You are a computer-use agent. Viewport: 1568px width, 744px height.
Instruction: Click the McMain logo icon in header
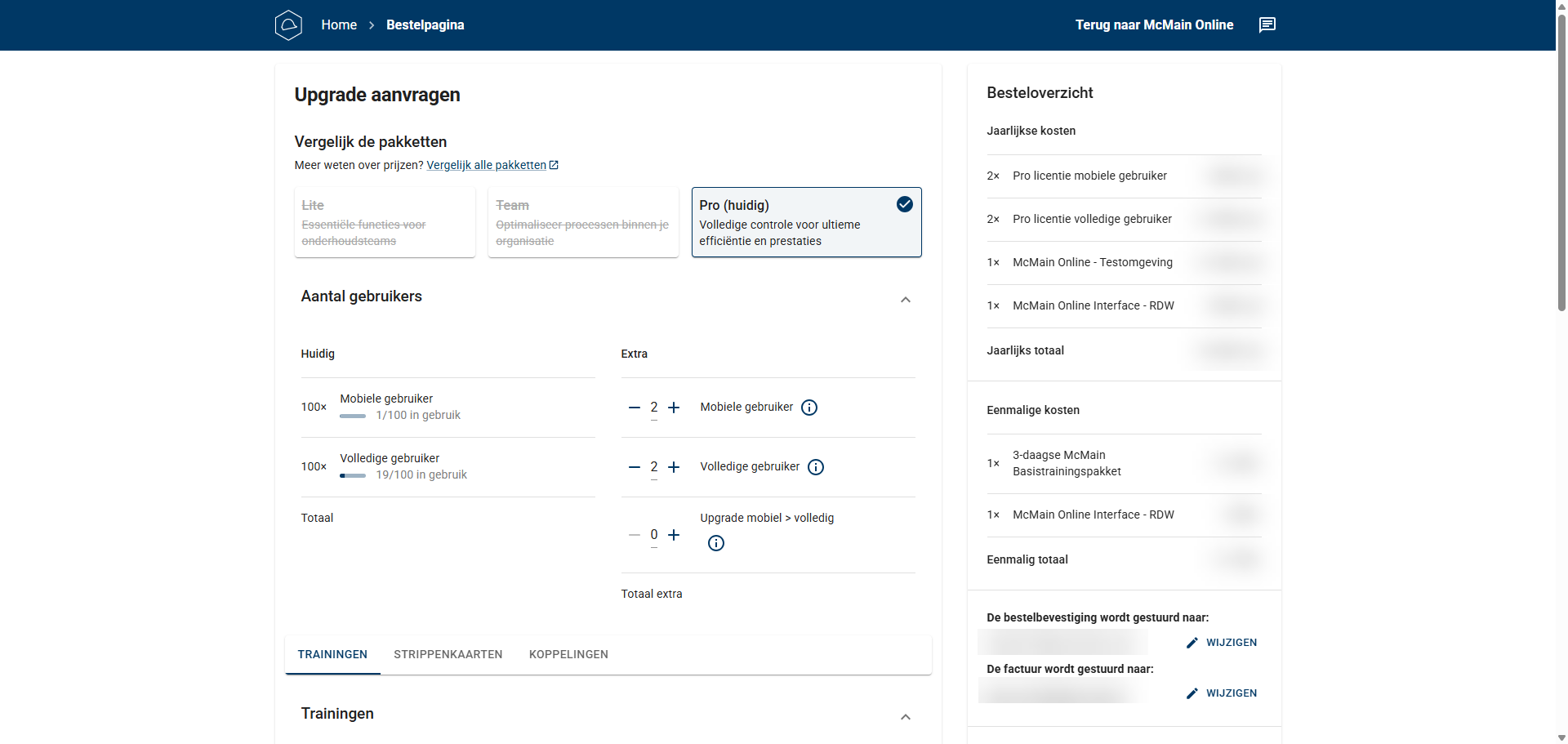tap(288, 25)
